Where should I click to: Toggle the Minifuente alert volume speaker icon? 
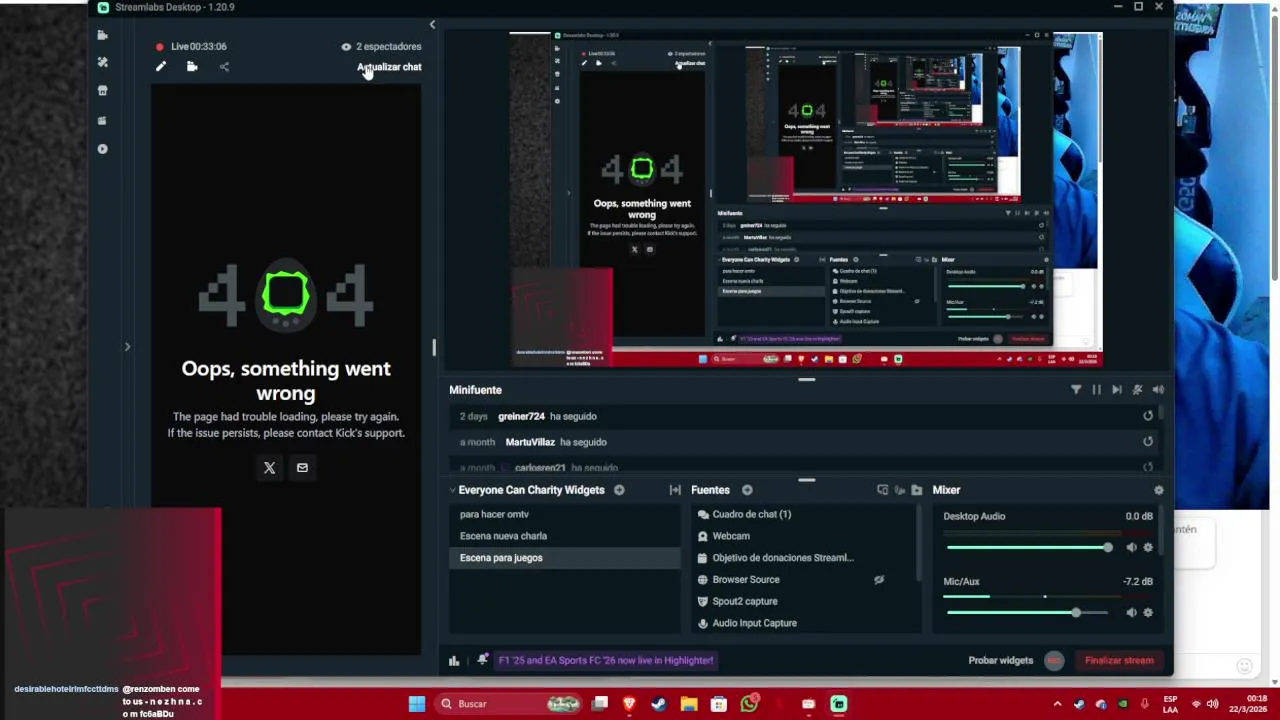click(x=1158, y=390)
